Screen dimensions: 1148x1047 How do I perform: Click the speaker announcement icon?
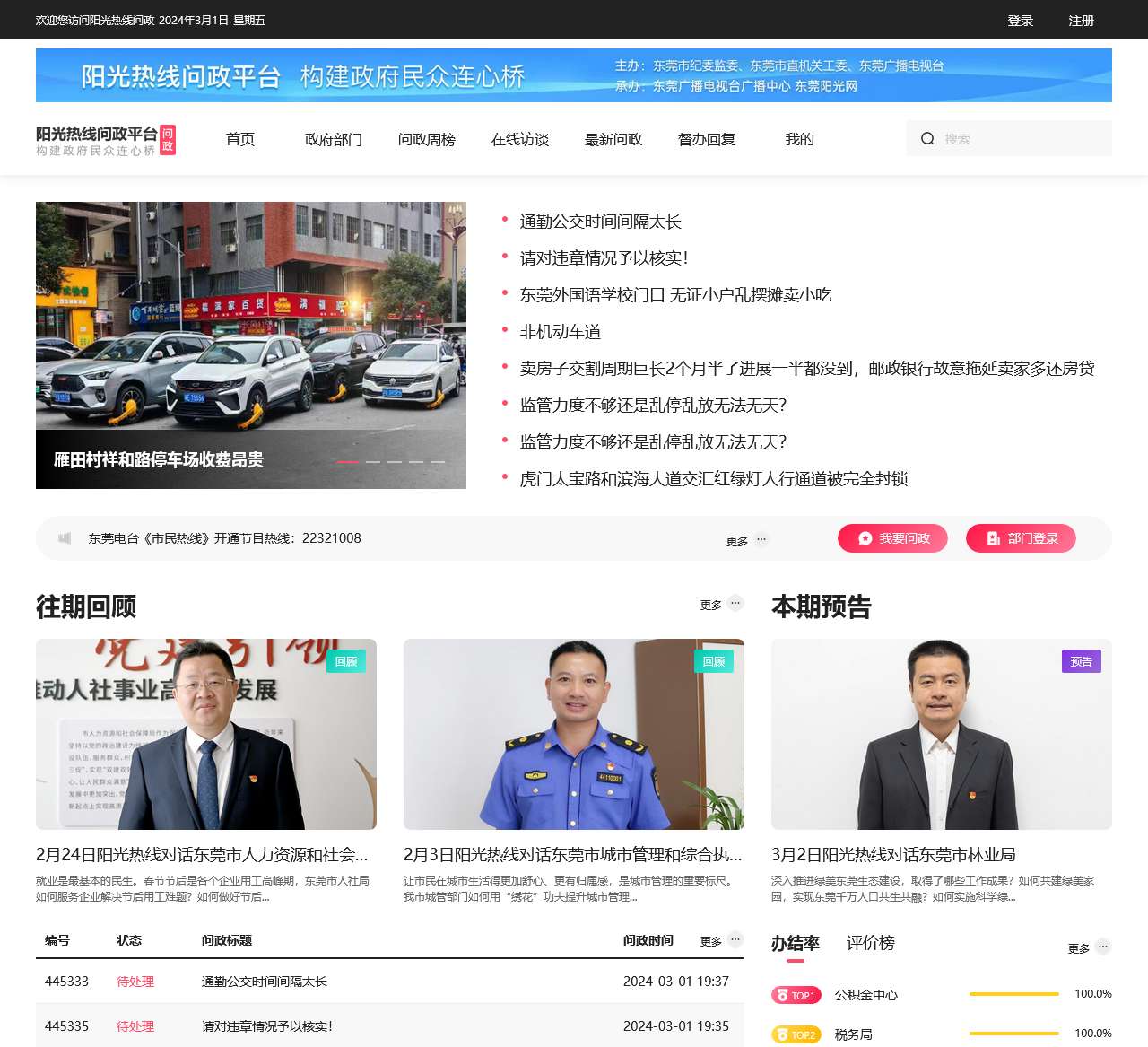[x=65, y=538]
